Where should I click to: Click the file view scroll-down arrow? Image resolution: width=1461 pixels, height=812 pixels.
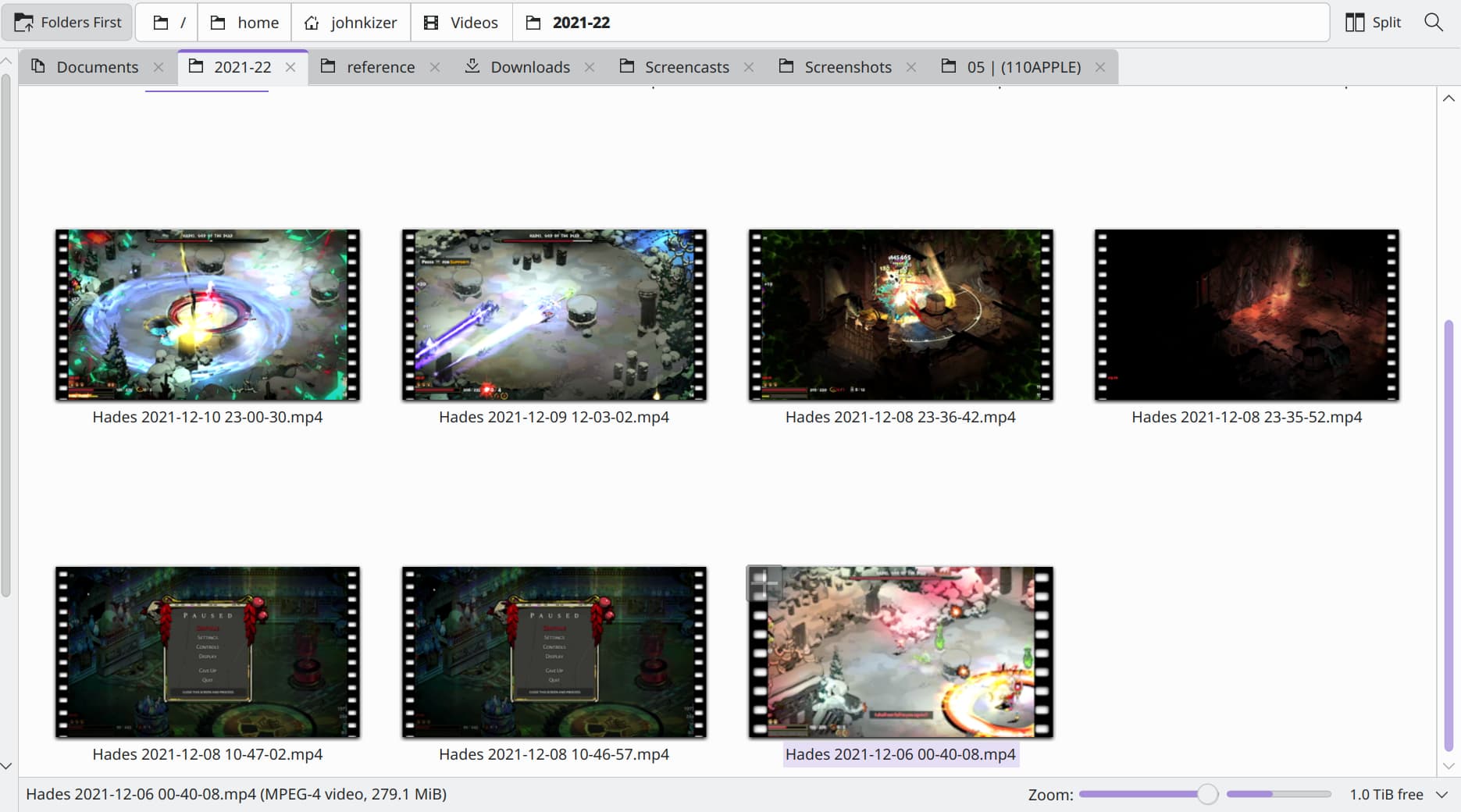(x=1449, y=766)
